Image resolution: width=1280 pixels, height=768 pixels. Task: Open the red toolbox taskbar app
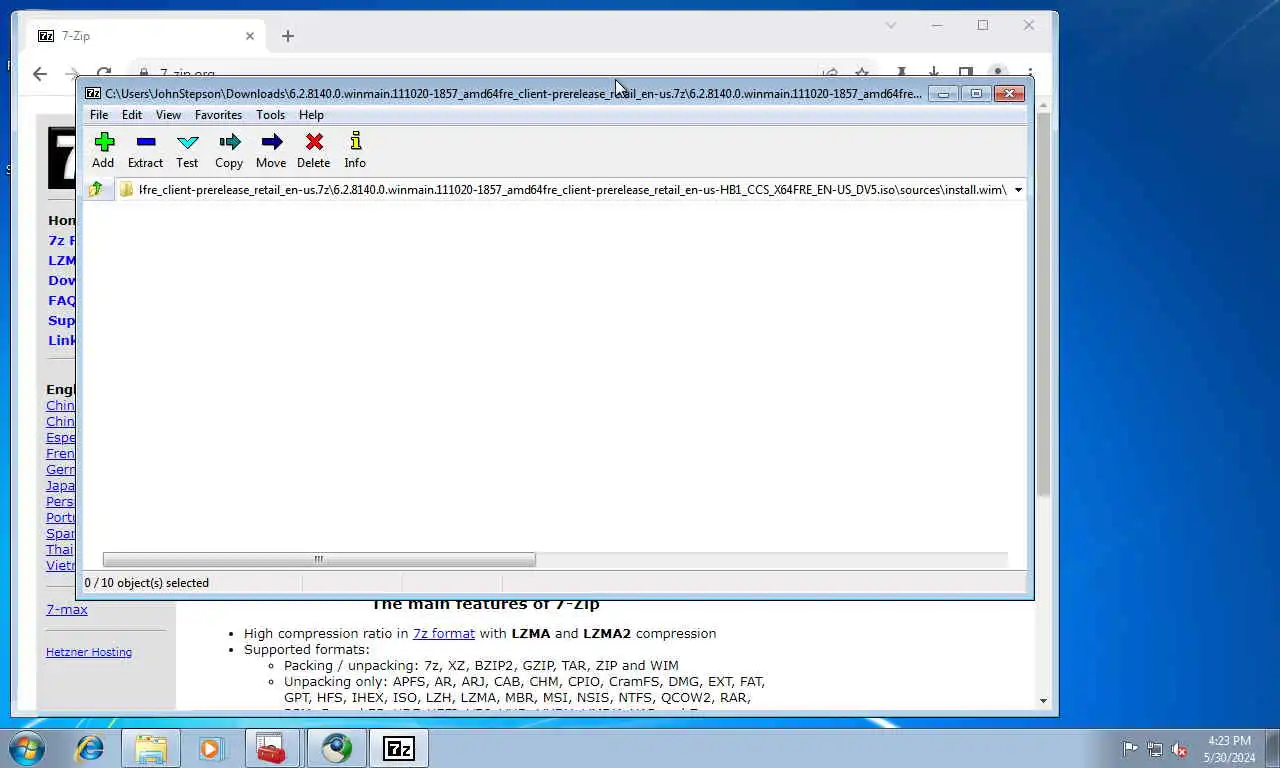pyautogui.click(x=272, y=748)
